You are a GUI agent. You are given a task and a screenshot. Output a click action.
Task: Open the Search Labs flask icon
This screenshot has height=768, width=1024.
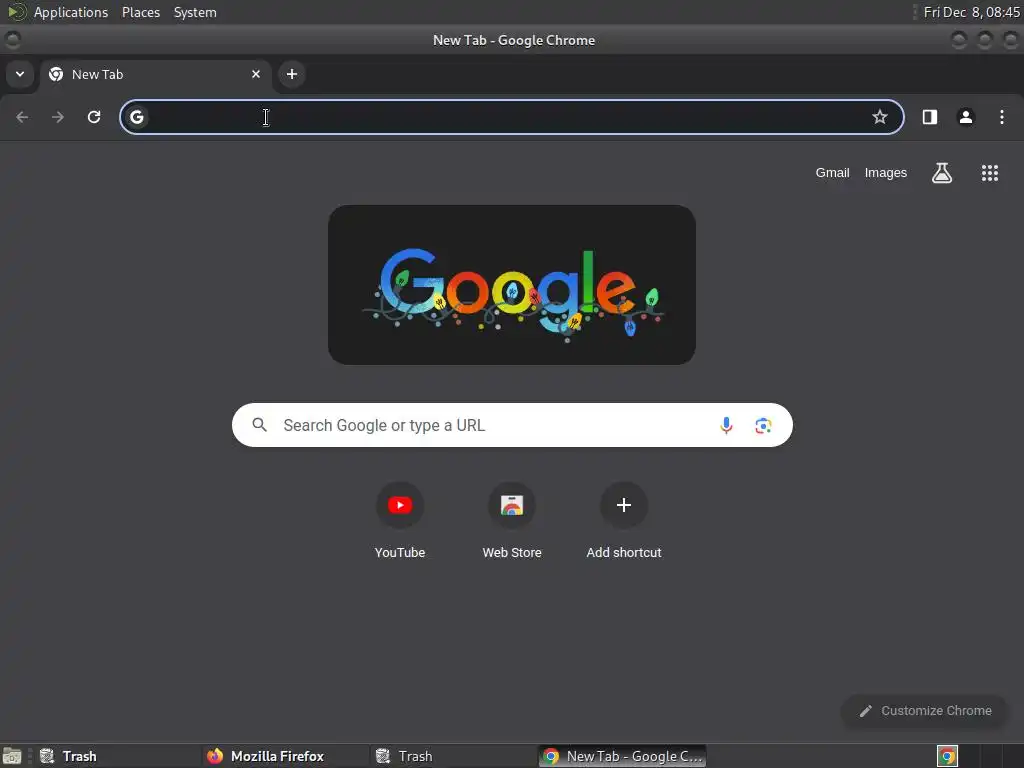(x=942, y=173)
